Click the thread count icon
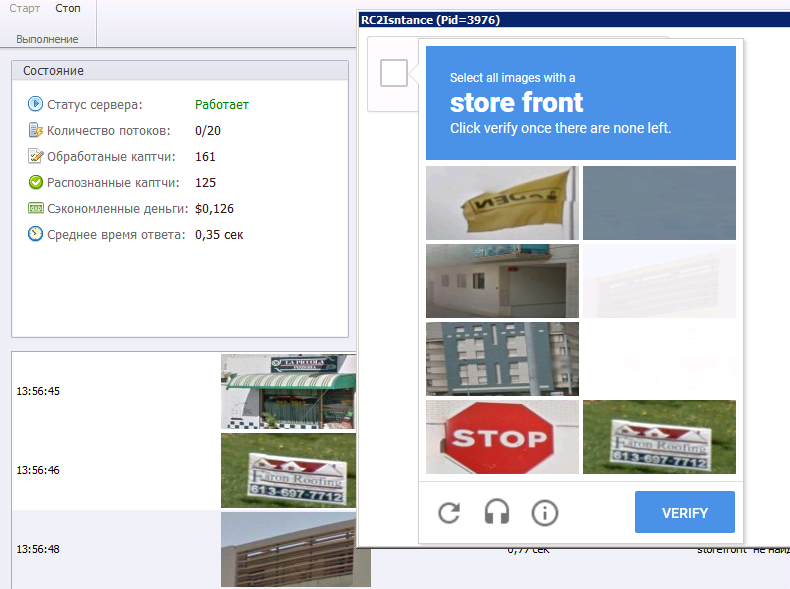Viewport: 790px width, 589px height. pyautogui.click(x=35, y=130)
